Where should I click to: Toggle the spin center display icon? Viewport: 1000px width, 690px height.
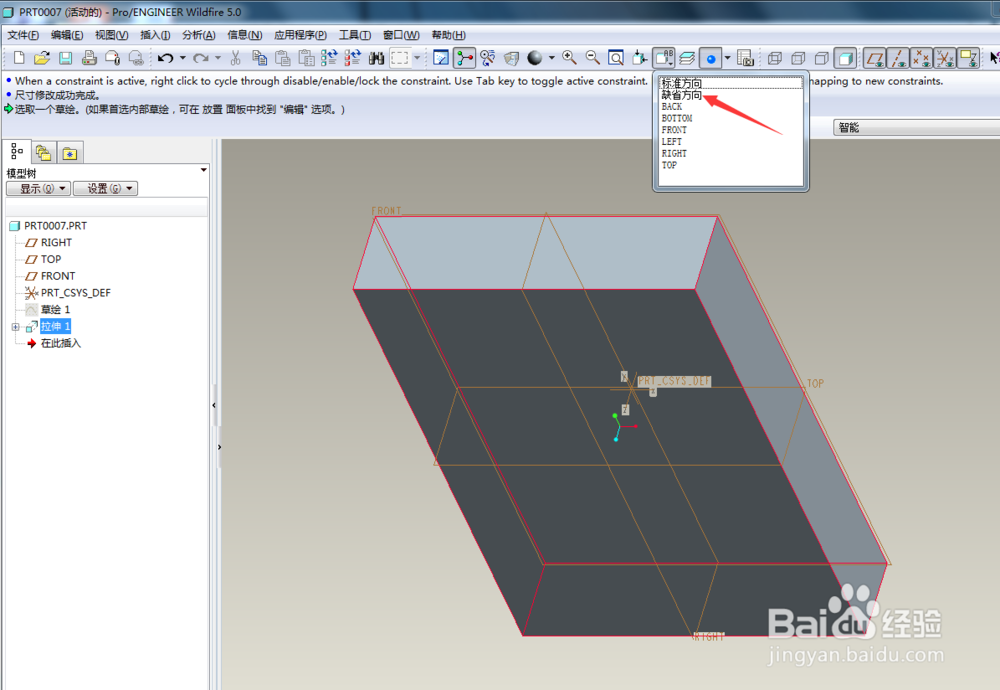click(464, 58)
